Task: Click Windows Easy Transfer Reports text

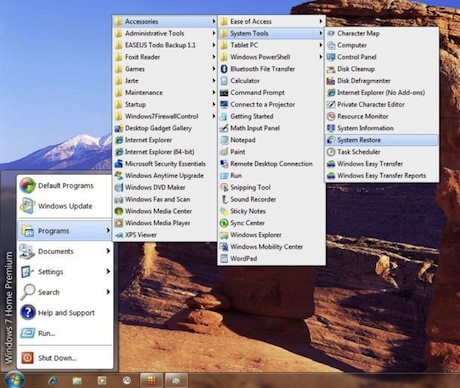Action: tap(381, 175)
